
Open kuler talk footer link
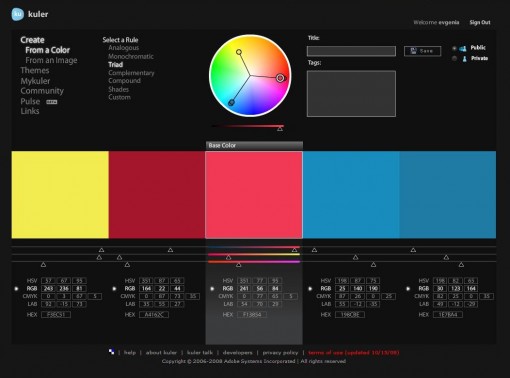200,353
